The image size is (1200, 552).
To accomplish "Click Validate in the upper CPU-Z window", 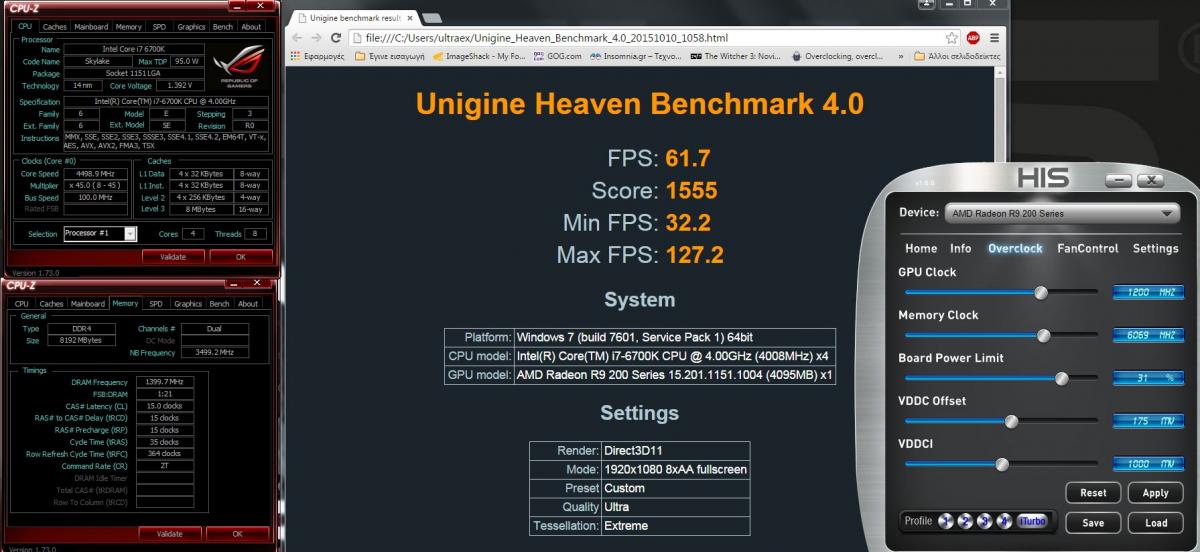I will [173, 256].
